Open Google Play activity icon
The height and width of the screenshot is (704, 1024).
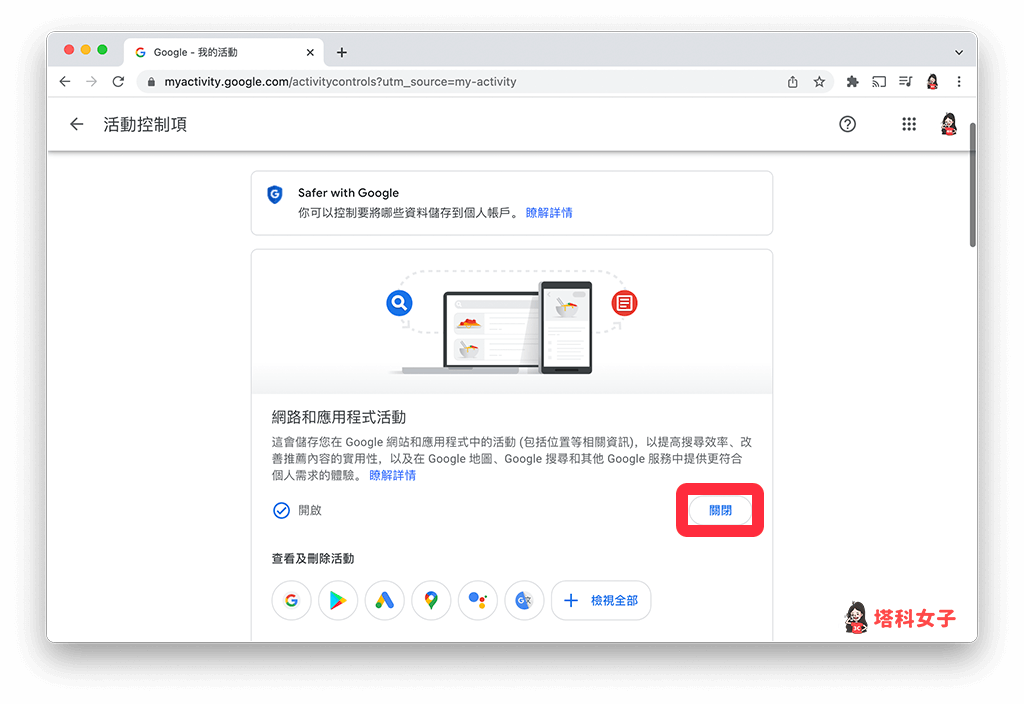click(x=338, y=600)
